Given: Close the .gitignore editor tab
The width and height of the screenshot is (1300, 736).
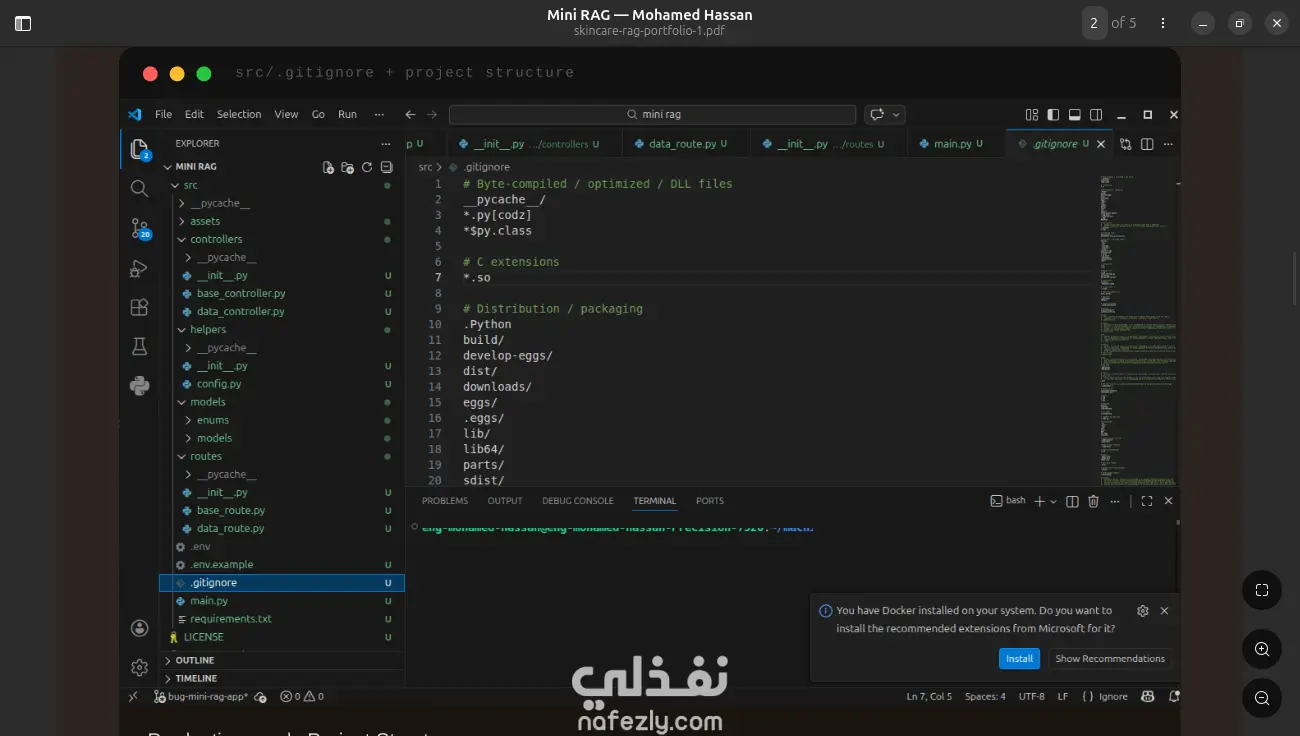Looking at the screenshot, I should click(1102, 144).
